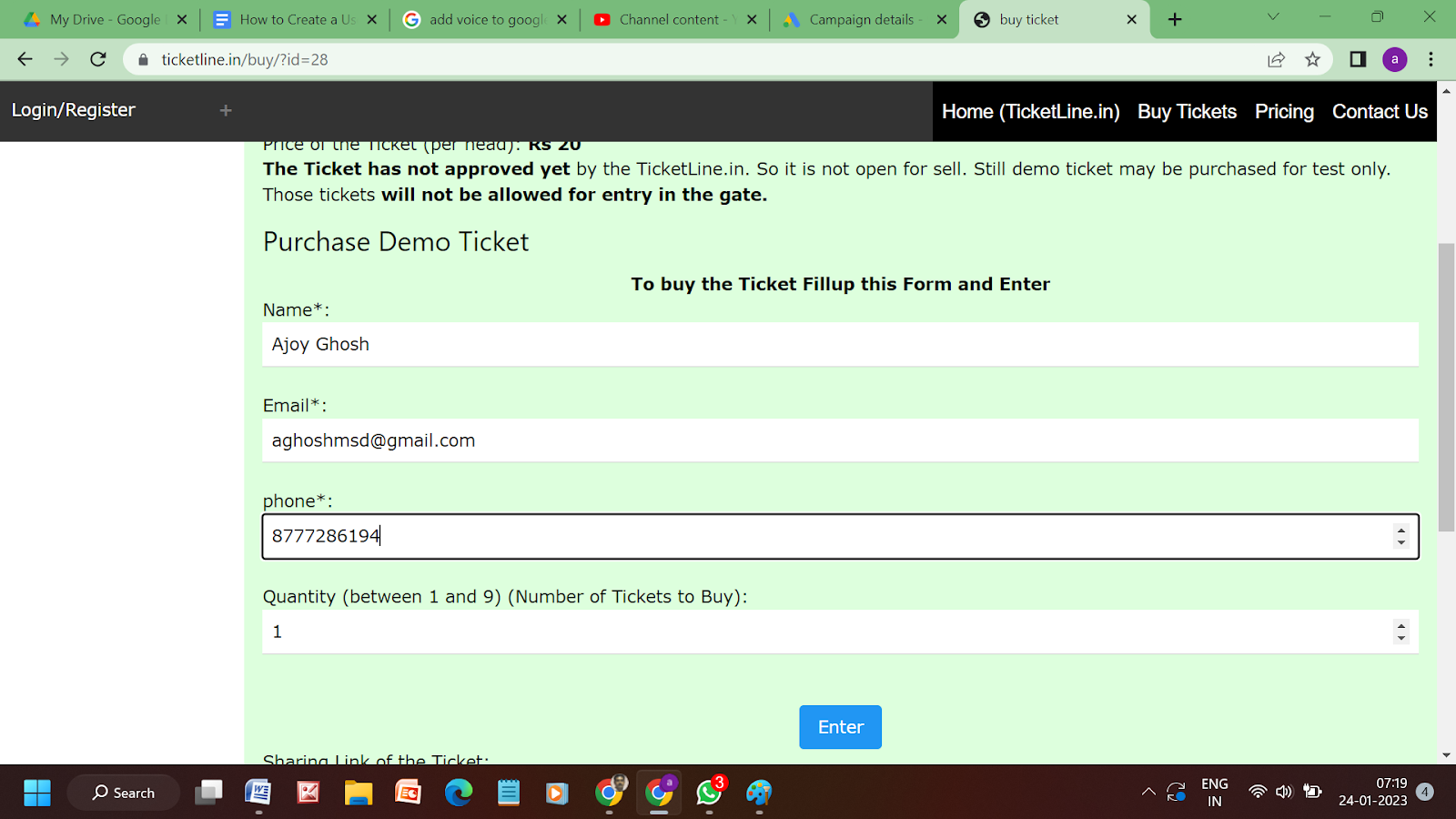Open the Contact Us link
Viewport: 1456px width, 819px height.
click(1380, 111)
